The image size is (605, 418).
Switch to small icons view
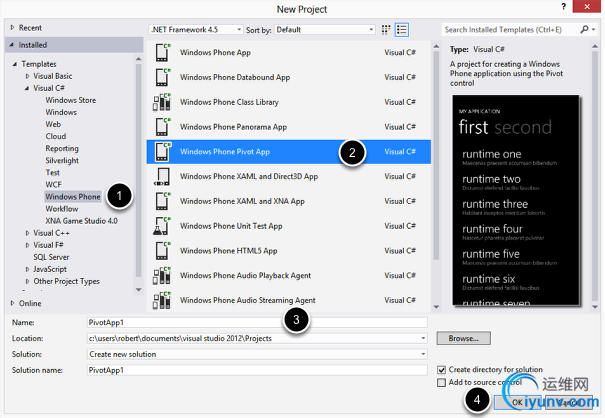click(386, 30)
